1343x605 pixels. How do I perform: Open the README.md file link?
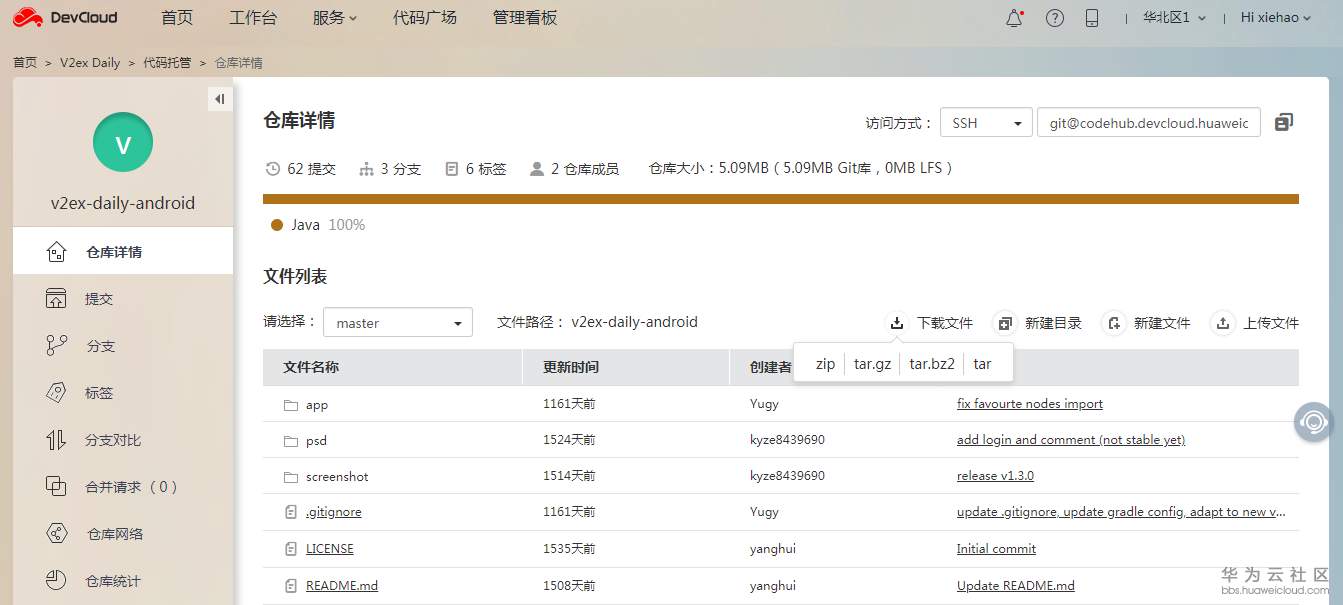pos(342,585)
